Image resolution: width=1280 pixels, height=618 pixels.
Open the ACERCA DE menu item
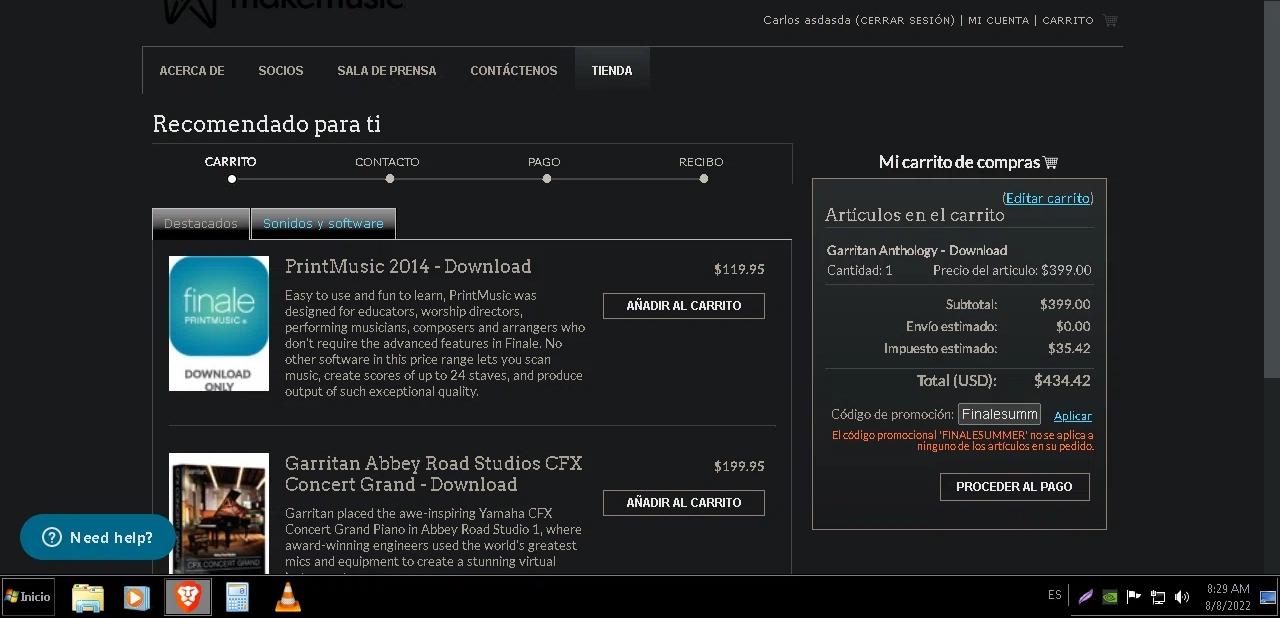[192, 71]
